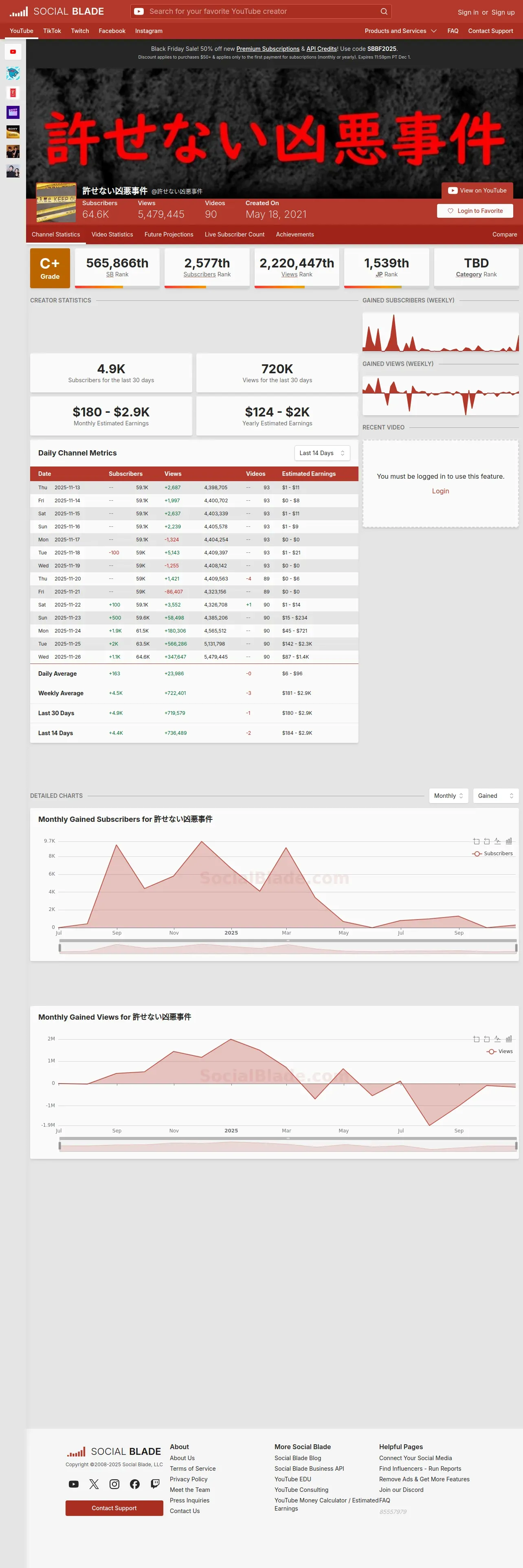Open the X (Twitter) footer icon
Screen dimensions: 523x1568
point(94,1484)
